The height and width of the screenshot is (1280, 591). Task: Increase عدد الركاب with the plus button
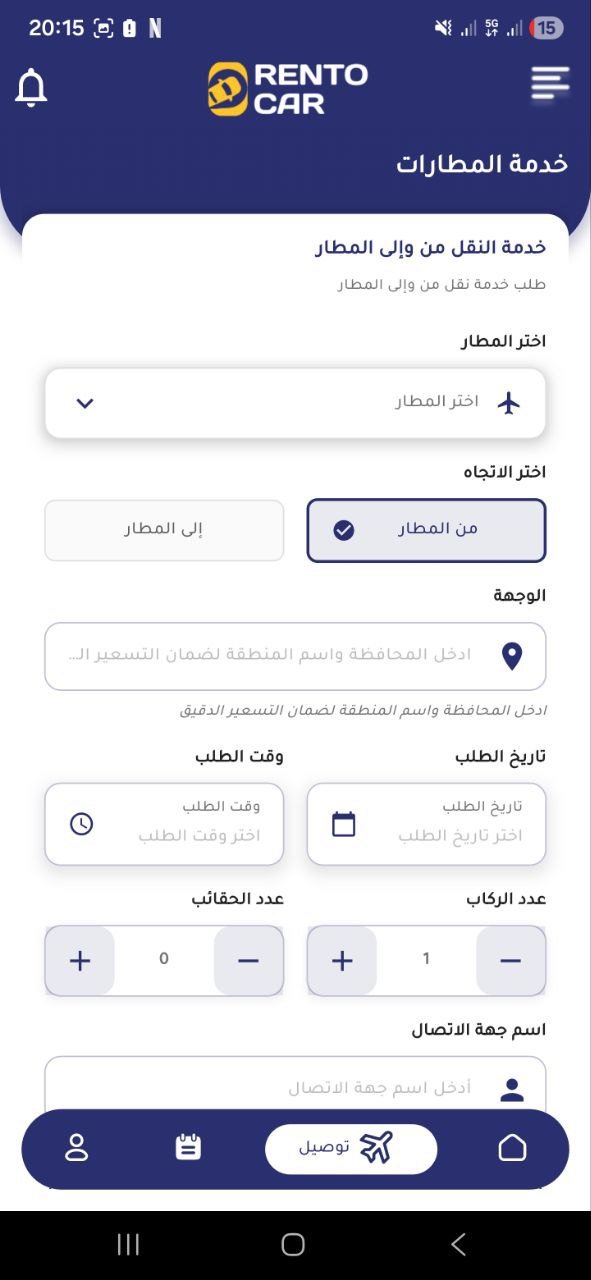pos(341,960)
